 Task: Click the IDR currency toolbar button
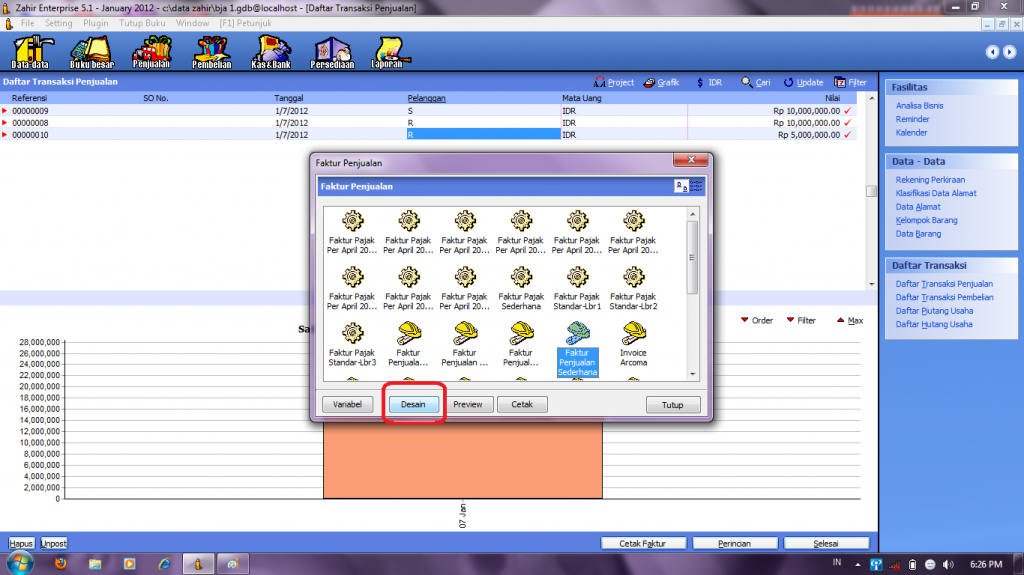click(x=709, y=82)
